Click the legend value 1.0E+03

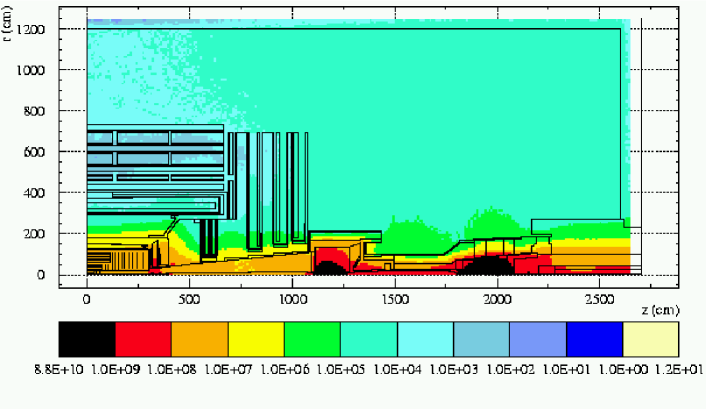click(454, 370)
